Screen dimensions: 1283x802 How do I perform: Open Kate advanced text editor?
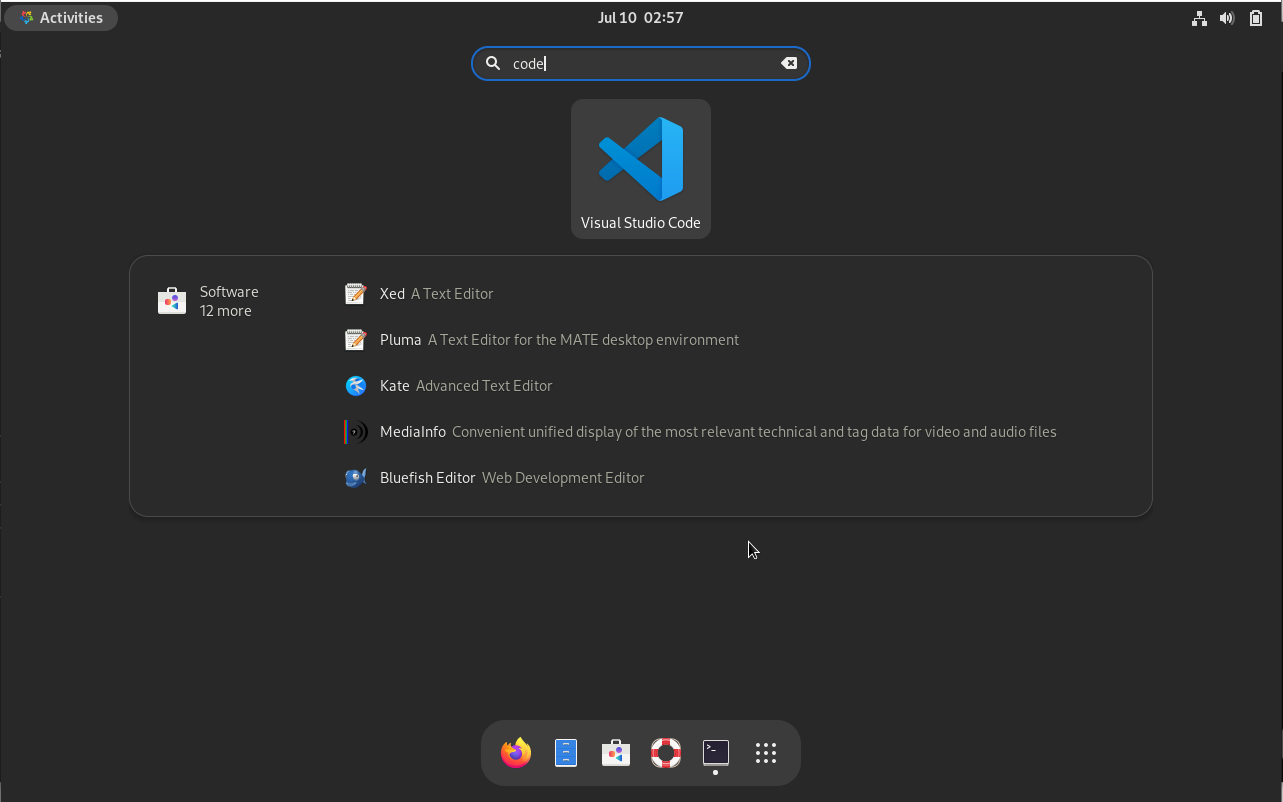[394, 385]
